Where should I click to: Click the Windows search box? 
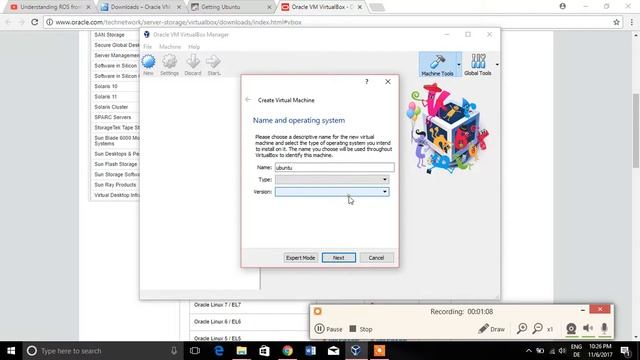click(x=102, y=351)
